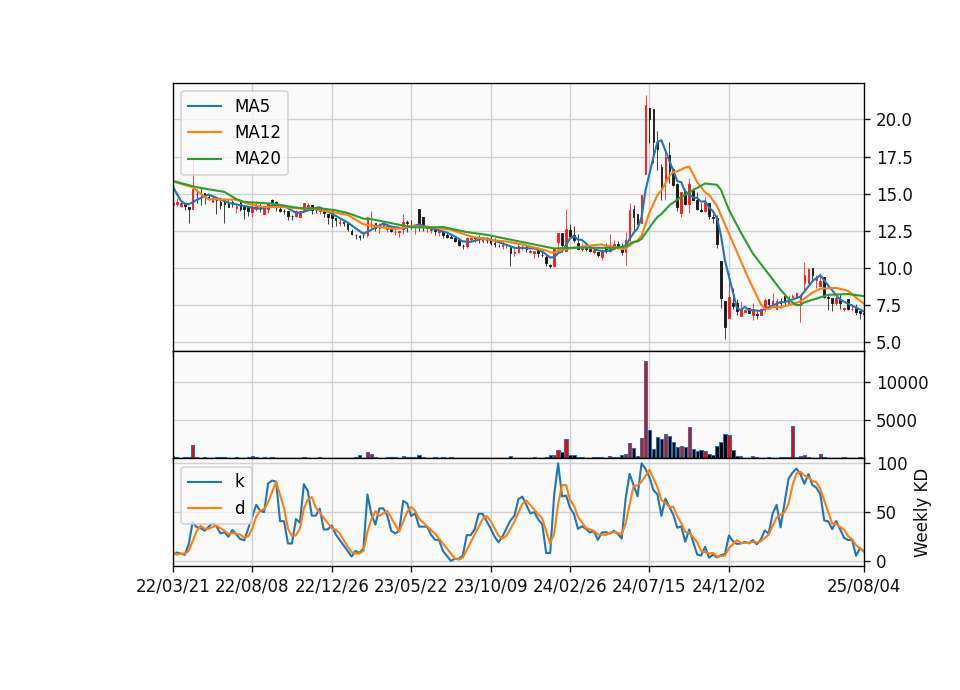Click the 5000 volume axis label
The image size is (960, 690).
coord(897,421)
